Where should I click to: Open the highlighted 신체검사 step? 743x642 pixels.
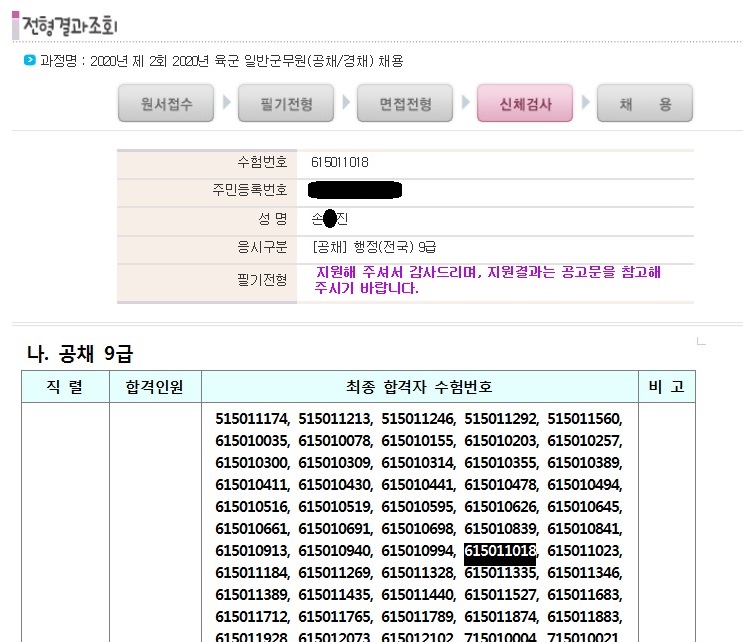[x=525, y=103]
